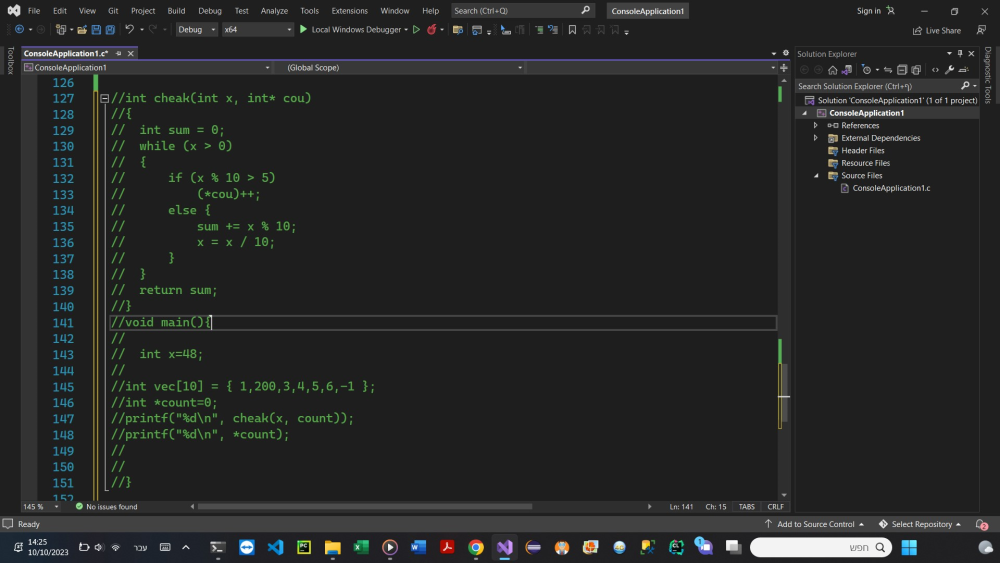Collapse the ConsoleApplication1 project node
The height and width of the screenshot is (563, 1000).
[x=804, y=113]
